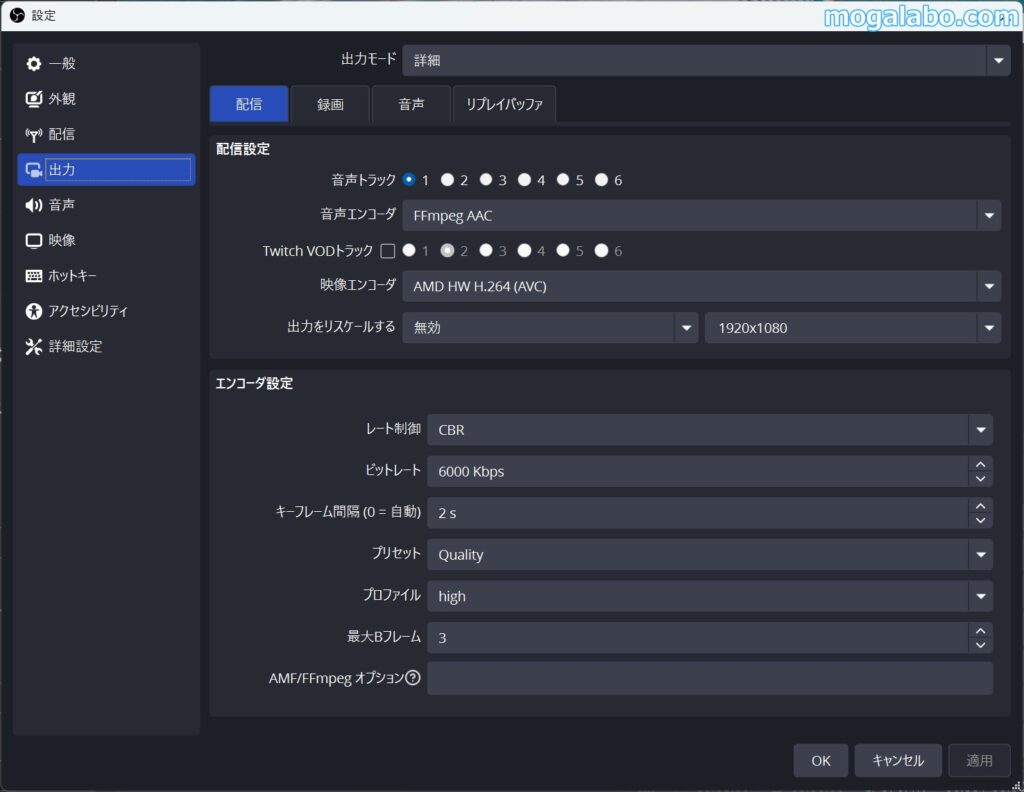Image resolution: width=1024 pixels, height=792 pixels.
Task: Increase bitrate with up arrow
Action: (980, 464)
